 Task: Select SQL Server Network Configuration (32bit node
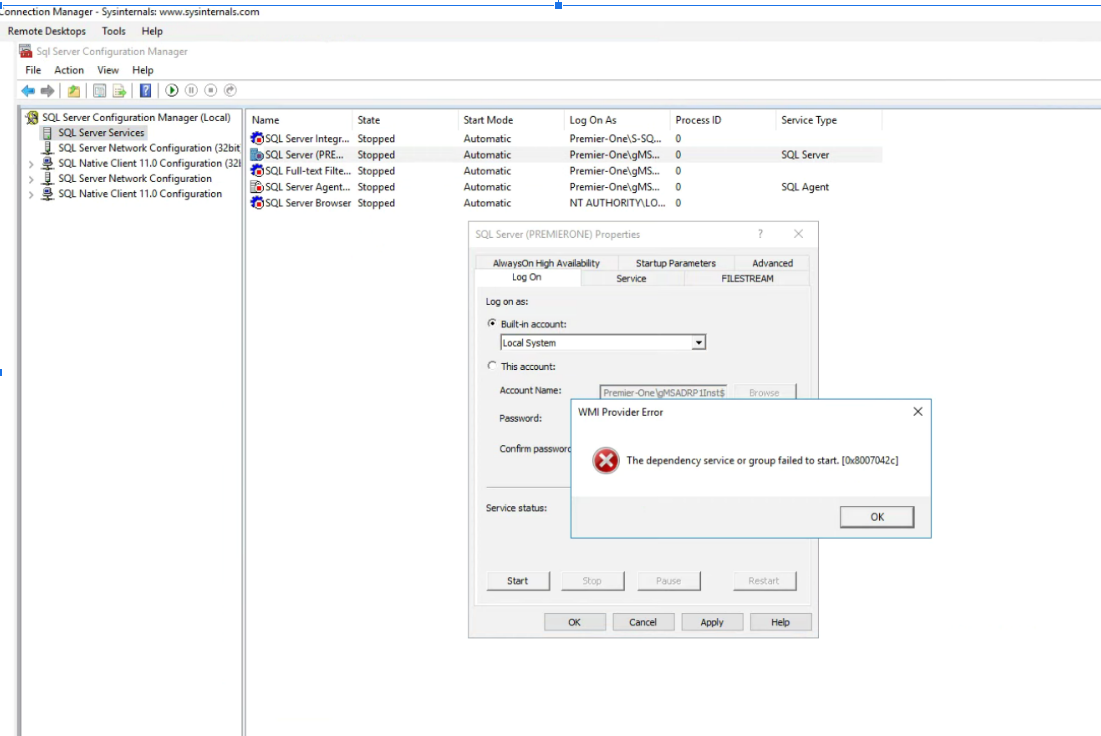tap(149, 148)
